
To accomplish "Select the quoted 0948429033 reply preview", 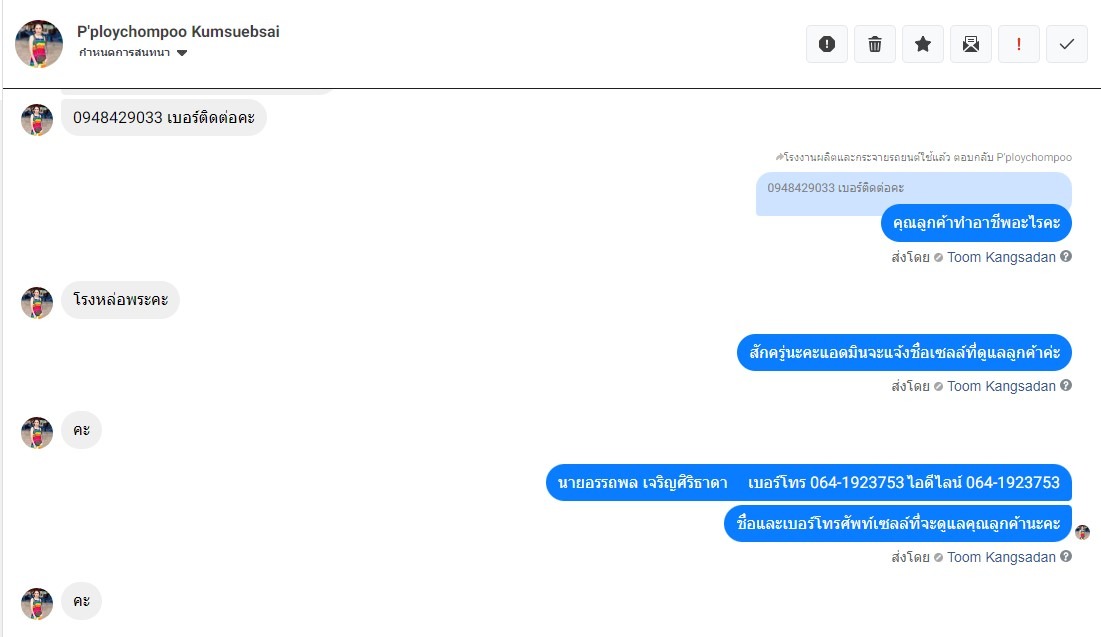I will click(914, 188).
